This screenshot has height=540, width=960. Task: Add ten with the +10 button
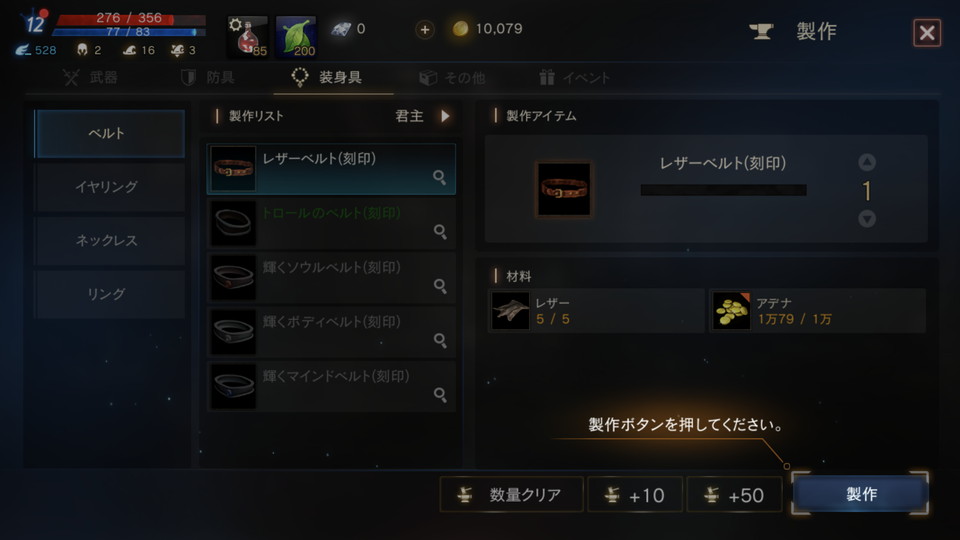(635, 495)
